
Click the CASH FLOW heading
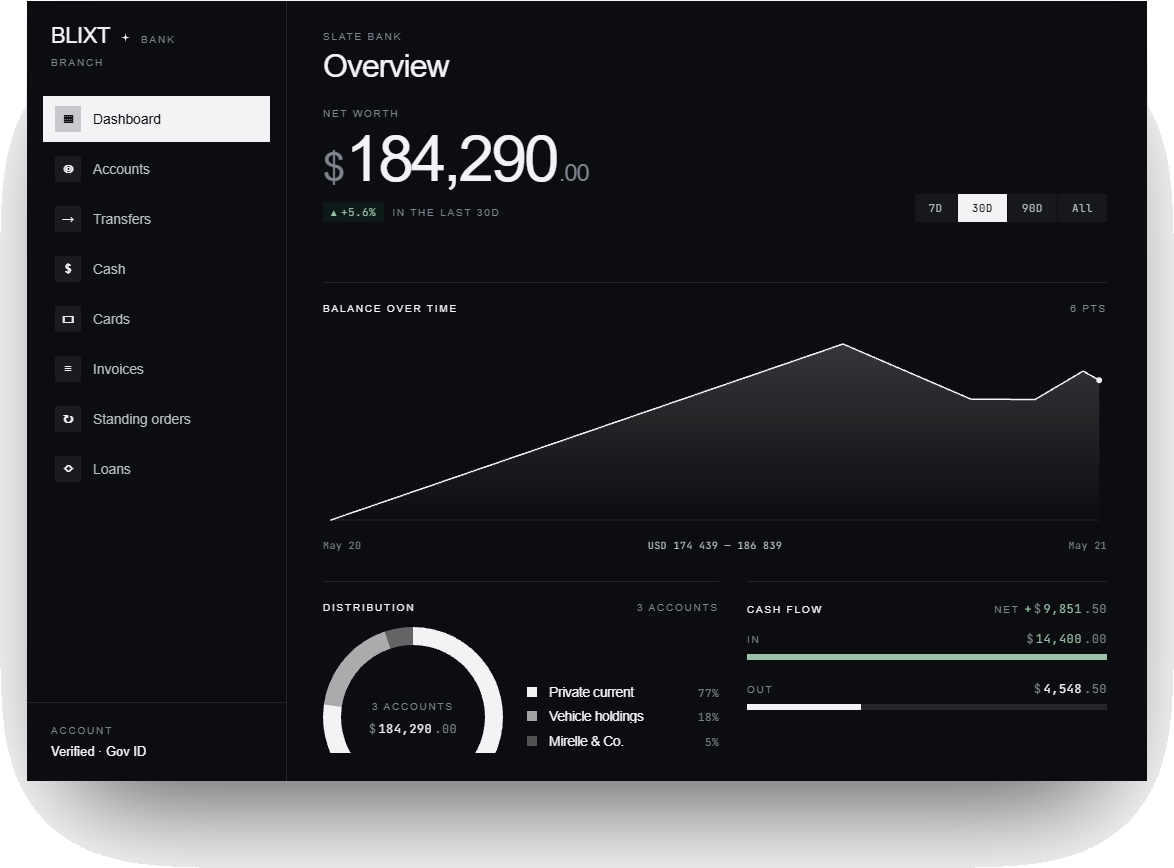click(785, 610)
